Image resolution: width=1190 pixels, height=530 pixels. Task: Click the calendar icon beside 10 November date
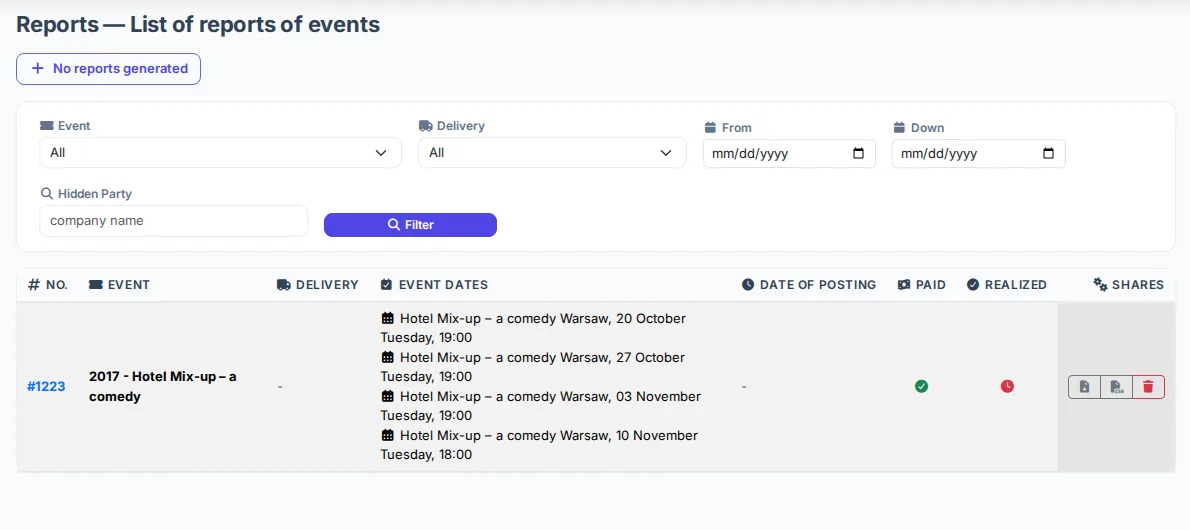point(387,436)
